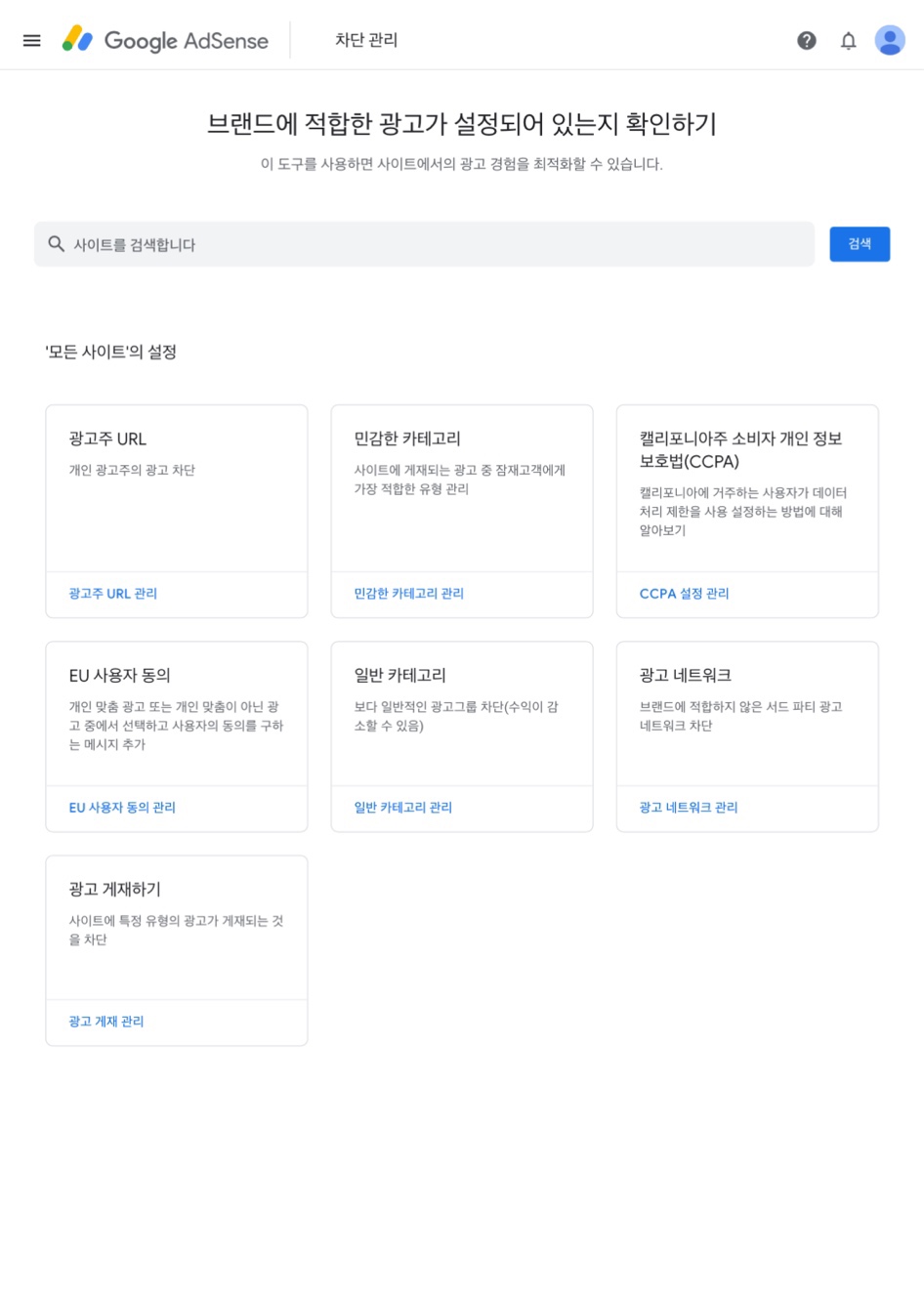
Task: Click the '개인 광고주의 광고 차단' description
Action: (x=132, y=471)
